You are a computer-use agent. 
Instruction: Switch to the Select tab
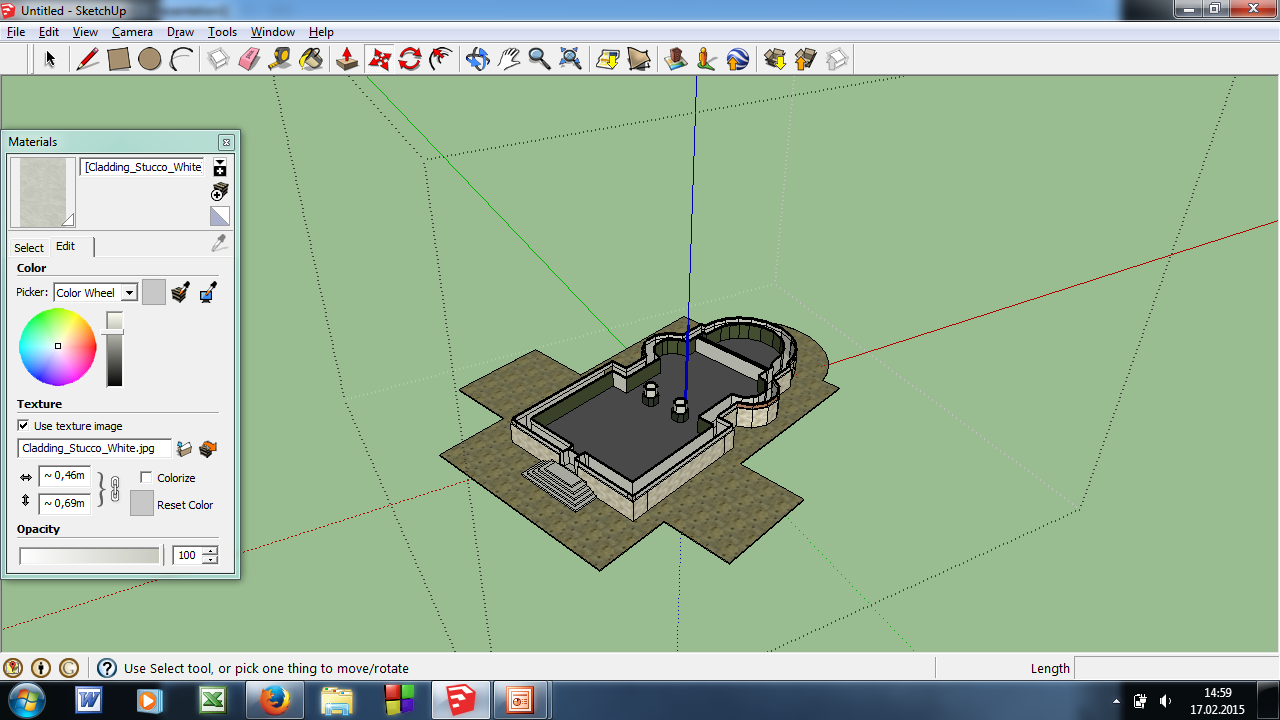(28, 247)
